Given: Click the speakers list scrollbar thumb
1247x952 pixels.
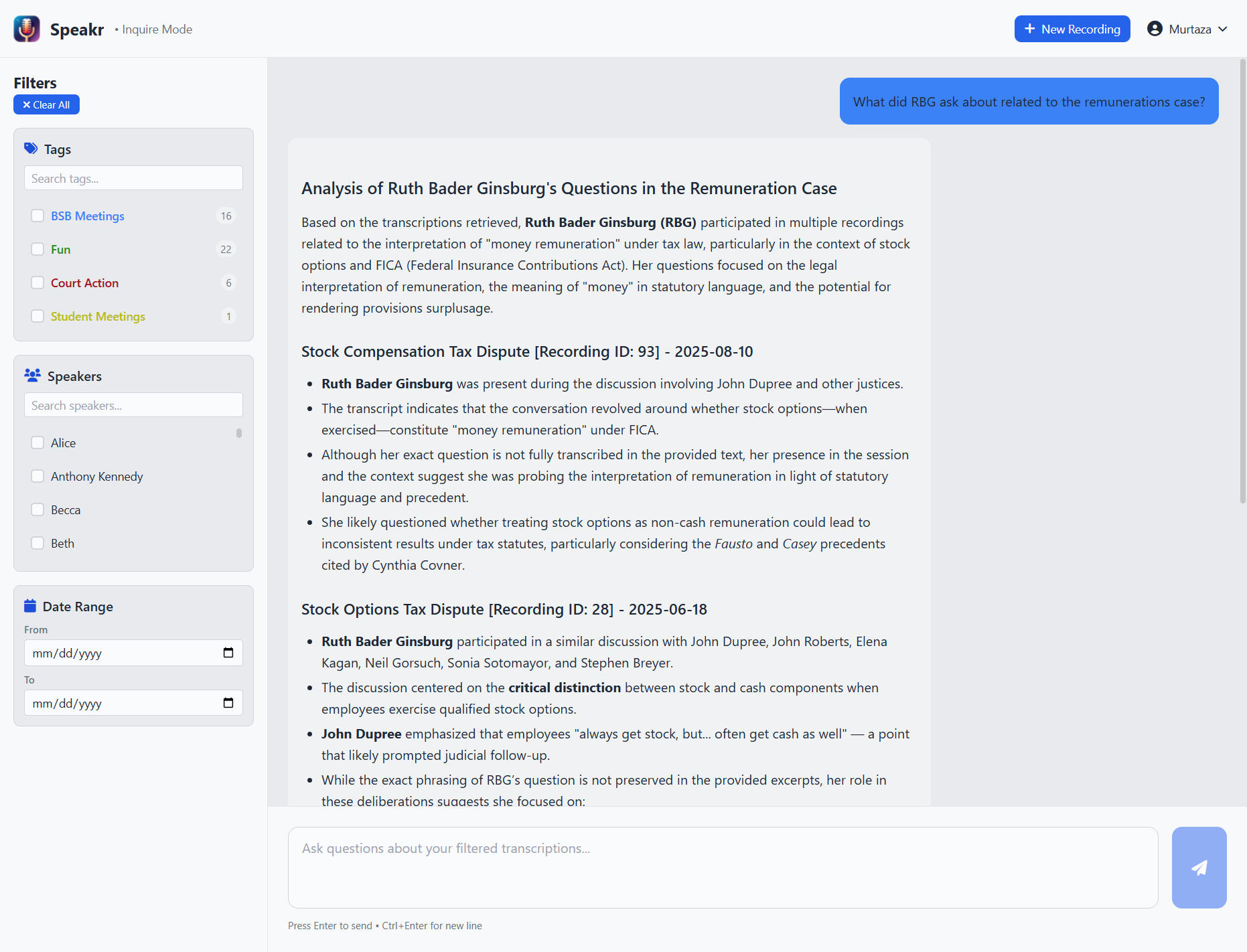Looking at the screenshot, I should click(x=239, y=433).
